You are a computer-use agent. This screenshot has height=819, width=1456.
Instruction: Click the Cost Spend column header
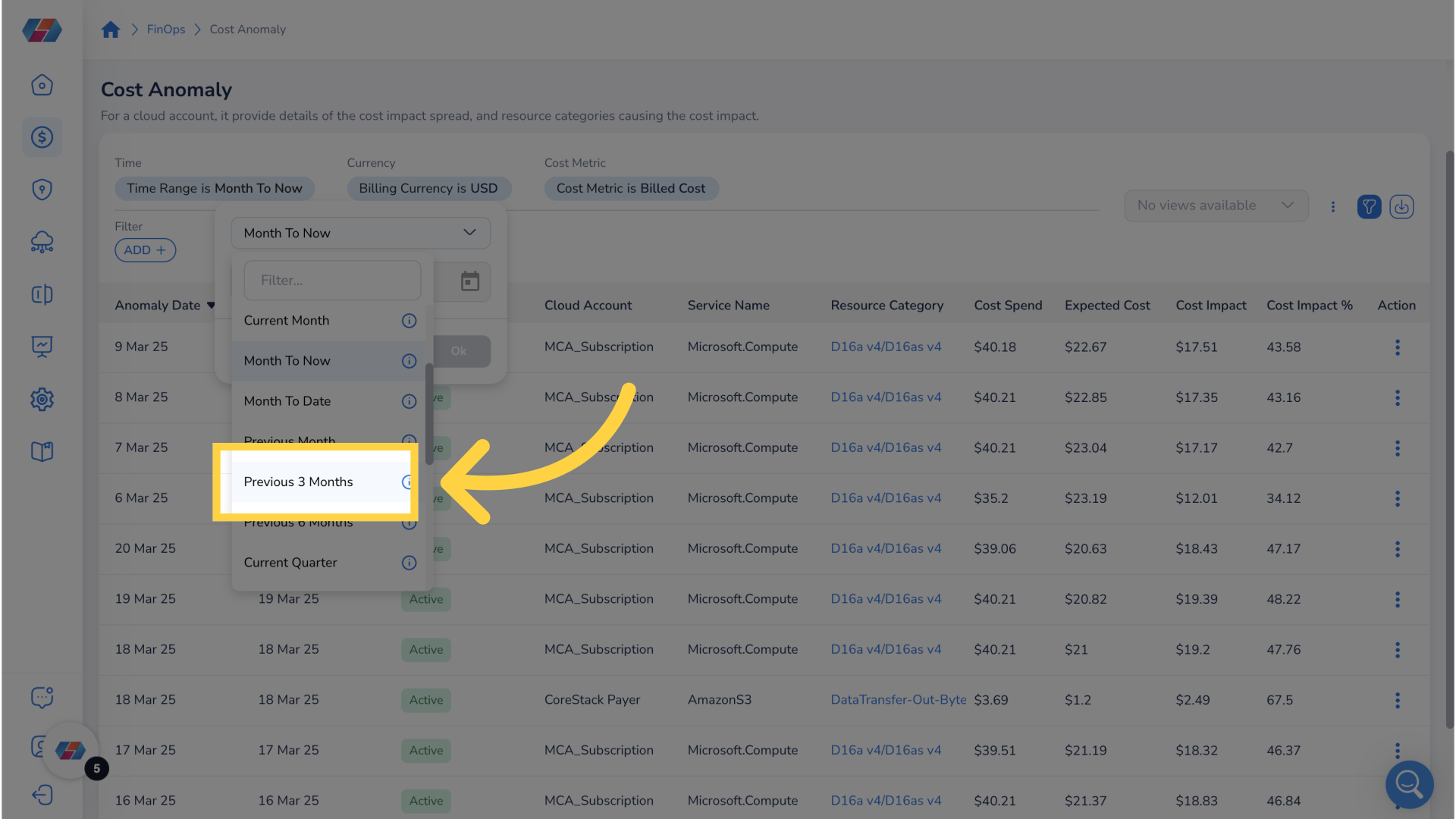point(1008,306)
